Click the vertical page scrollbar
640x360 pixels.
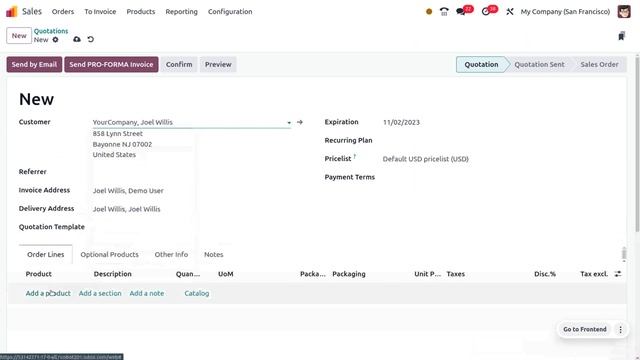point(637,145)
